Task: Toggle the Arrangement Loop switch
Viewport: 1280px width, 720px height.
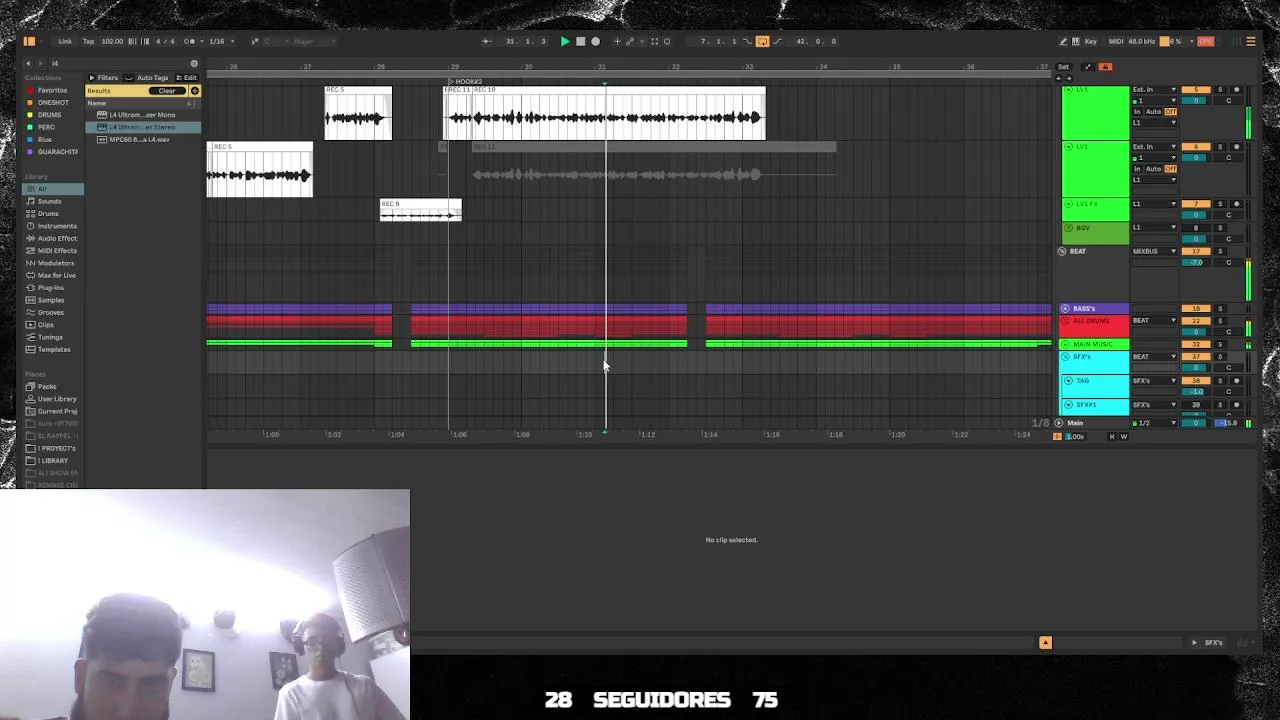Action: [x=762, y=41]
